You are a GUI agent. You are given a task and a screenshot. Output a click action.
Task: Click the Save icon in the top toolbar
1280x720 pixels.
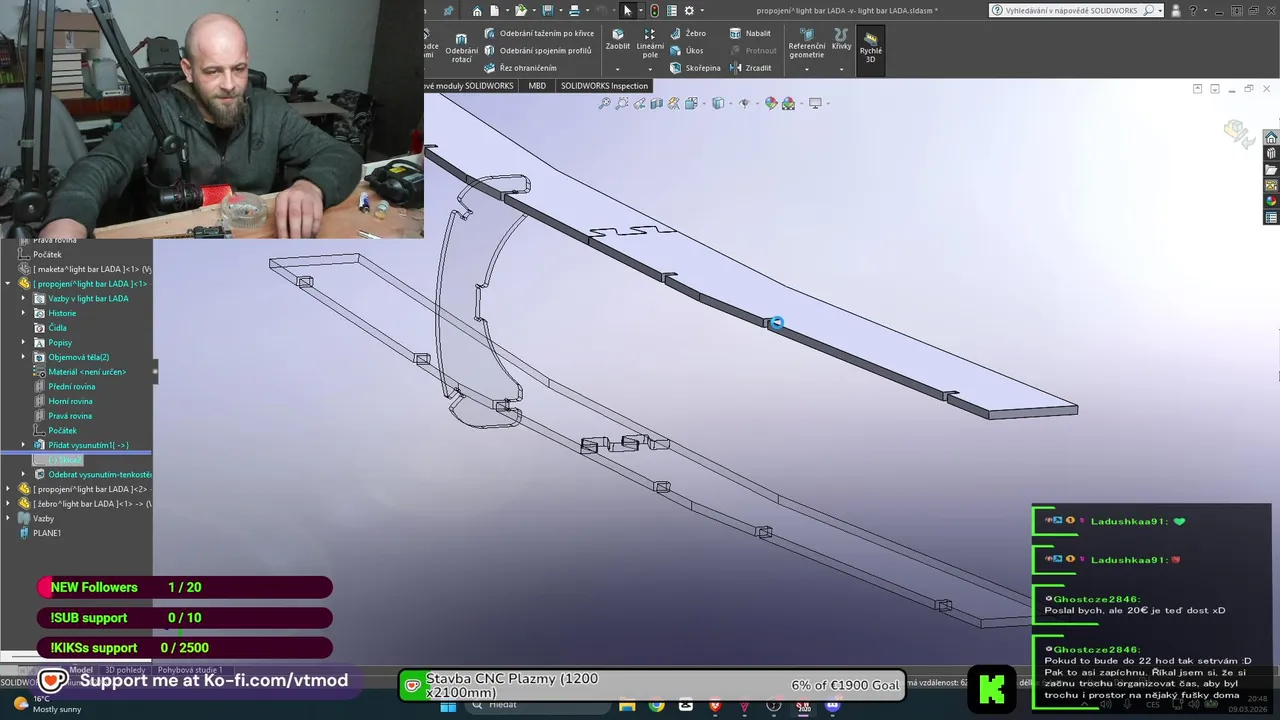pos(548,11)
